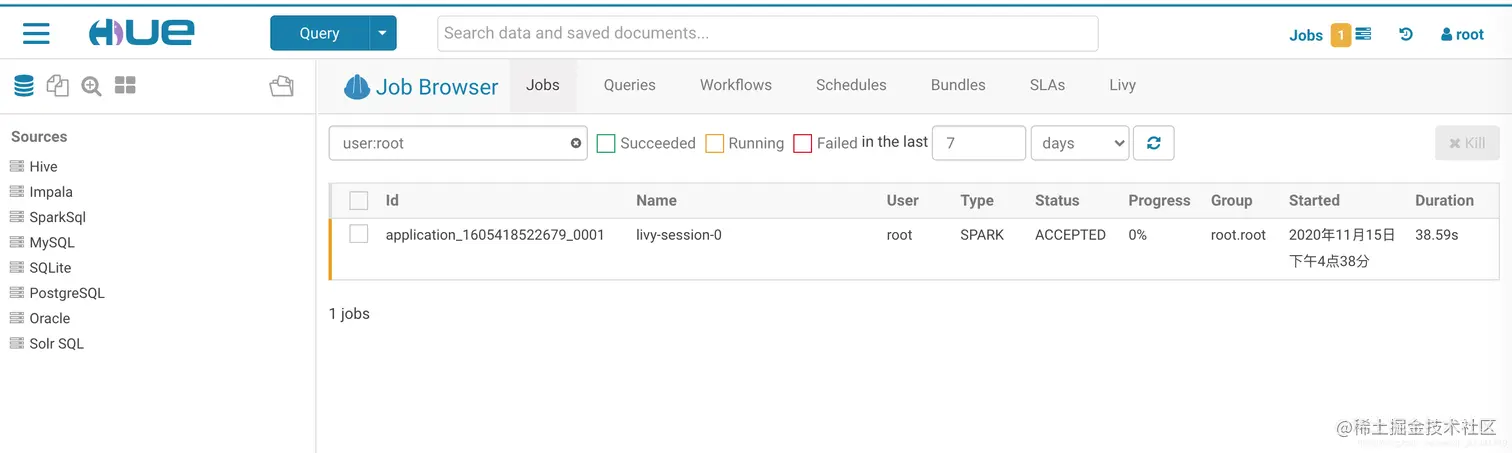Toggle the Succeeded filter checkbox
The width and height of the screenshot is (1512, 453).
(606, 143)
